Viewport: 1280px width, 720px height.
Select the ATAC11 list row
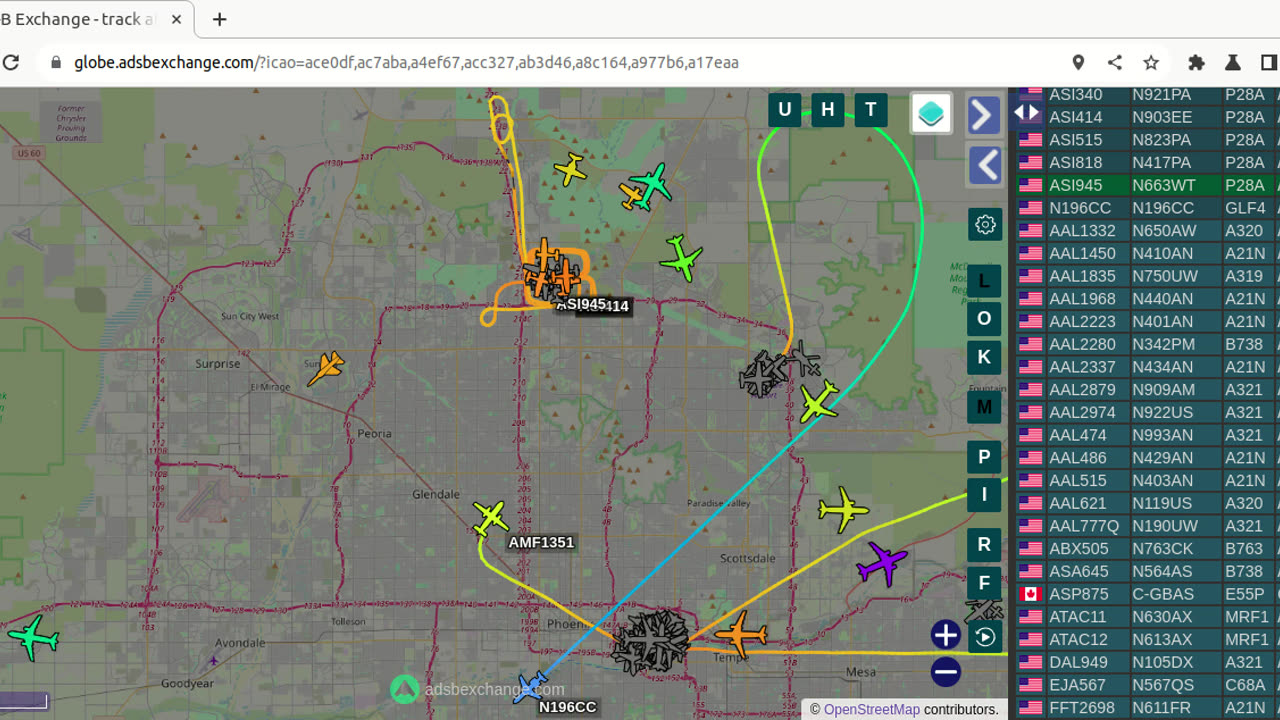1147,617
